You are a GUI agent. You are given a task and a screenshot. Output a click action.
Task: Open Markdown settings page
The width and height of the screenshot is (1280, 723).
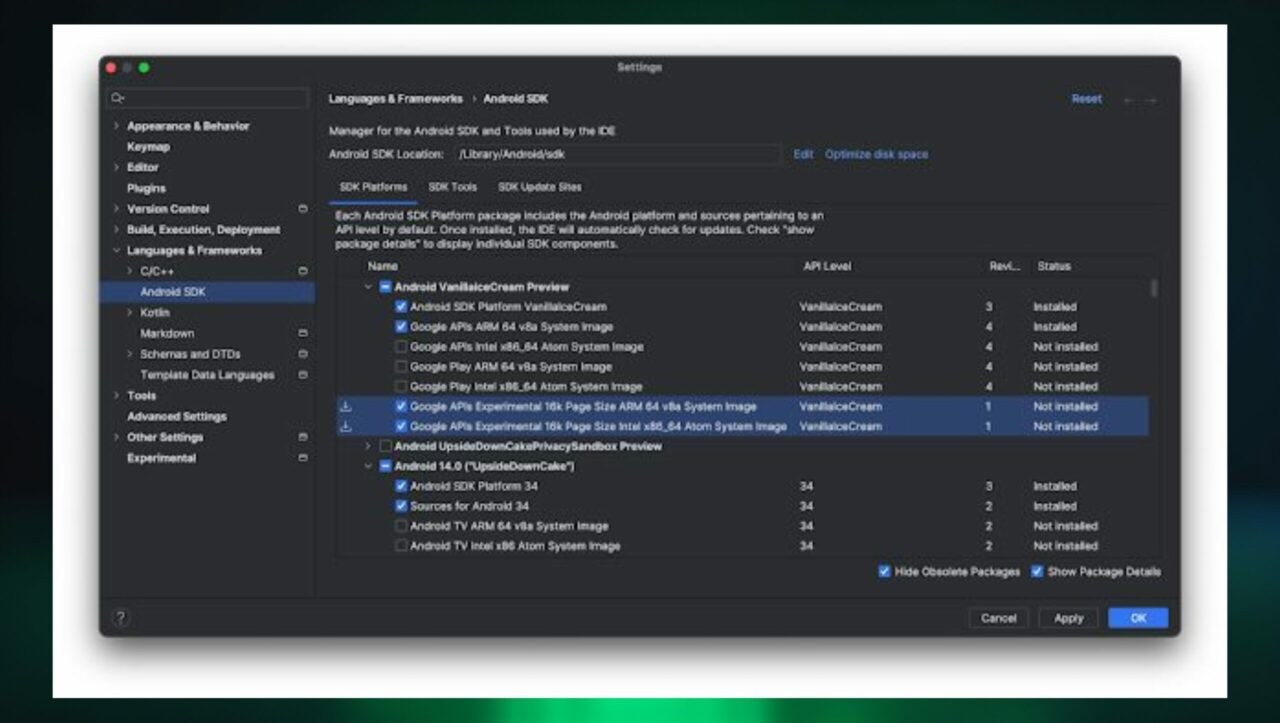pyautogui.click(x=167, y=334)
